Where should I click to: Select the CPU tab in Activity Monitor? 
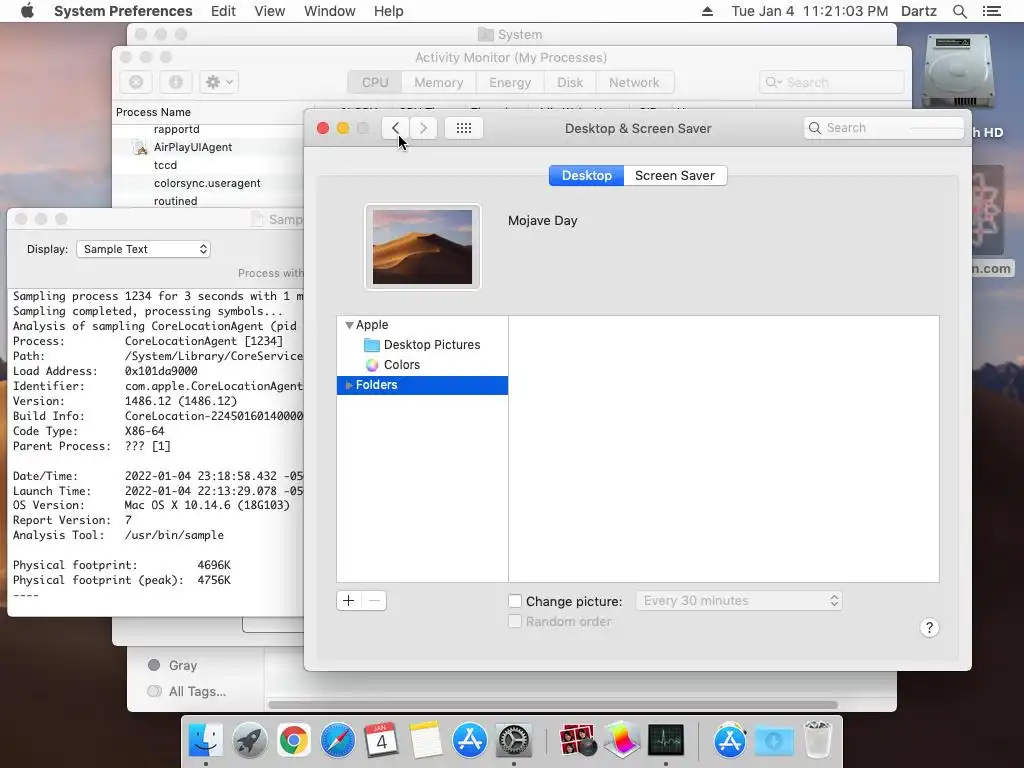coord(375,82)
